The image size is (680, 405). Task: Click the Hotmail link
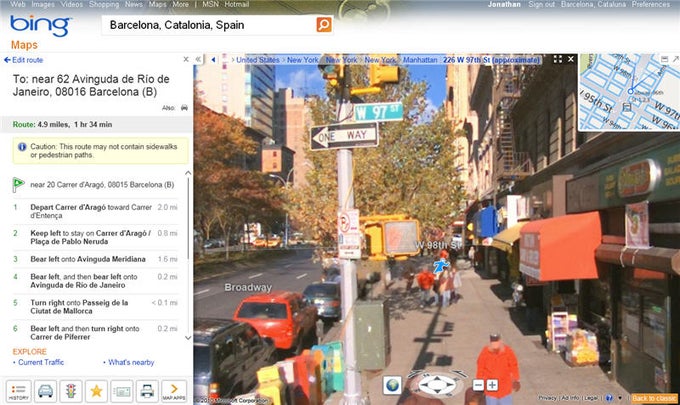(x=237, y=4)
